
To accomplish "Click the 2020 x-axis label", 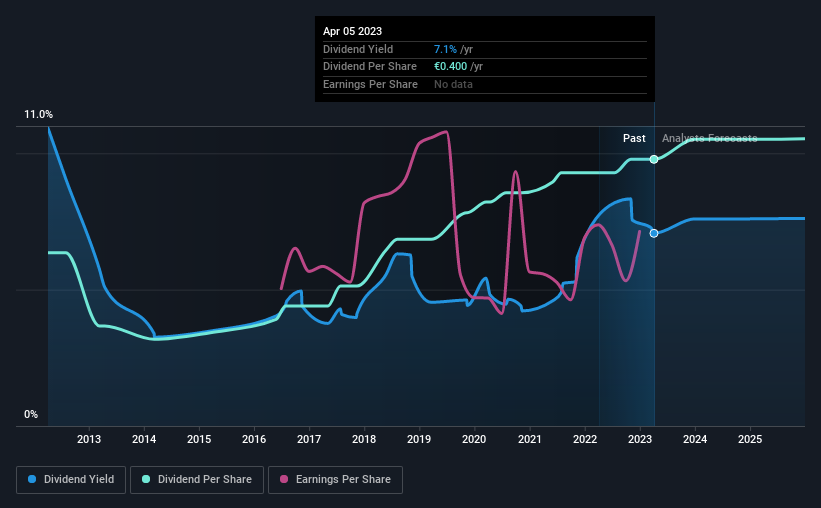I will coord(474,439).
